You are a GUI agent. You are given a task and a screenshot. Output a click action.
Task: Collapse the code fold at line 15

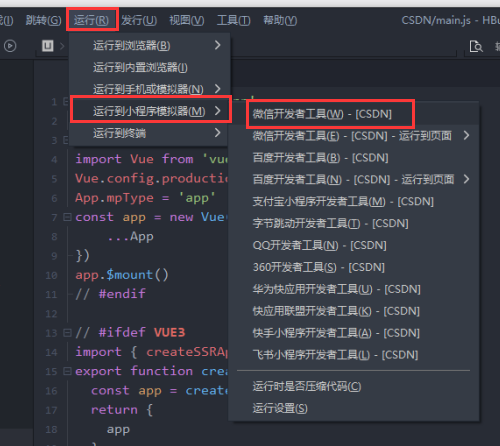pyautogui.click(x=67, y=371)
